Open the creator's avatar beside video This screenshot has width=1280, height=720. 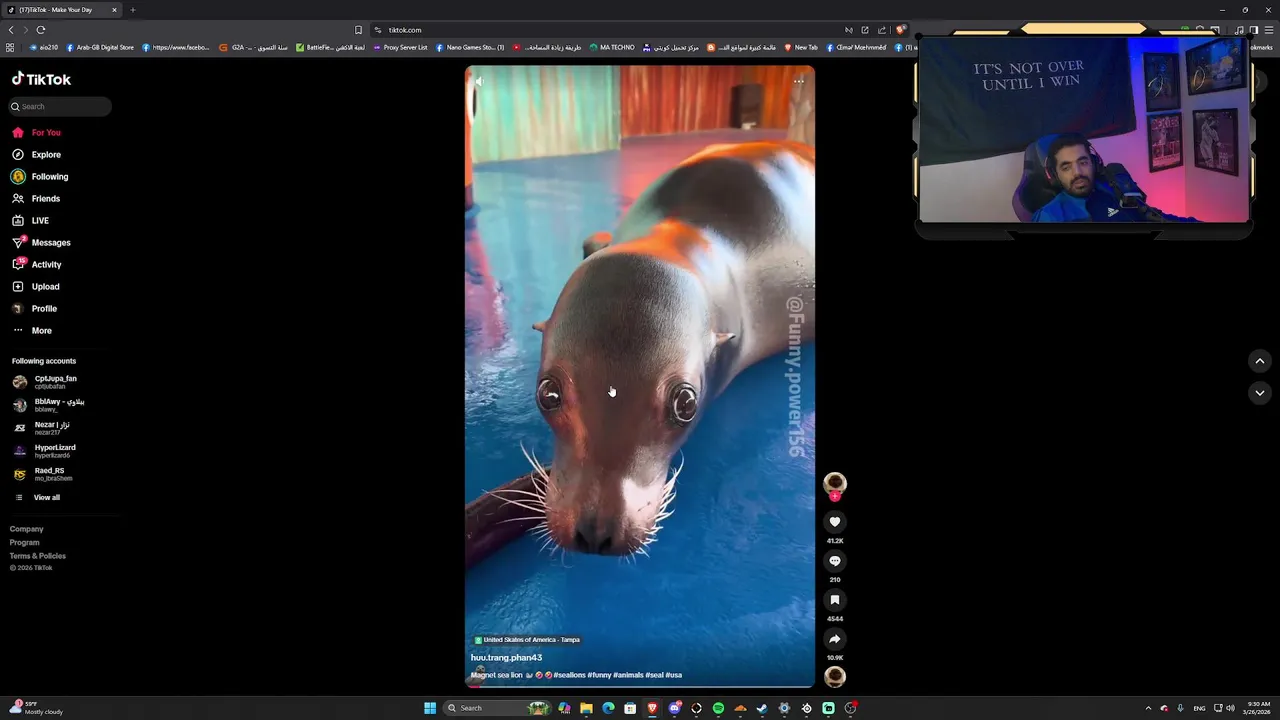835,484
